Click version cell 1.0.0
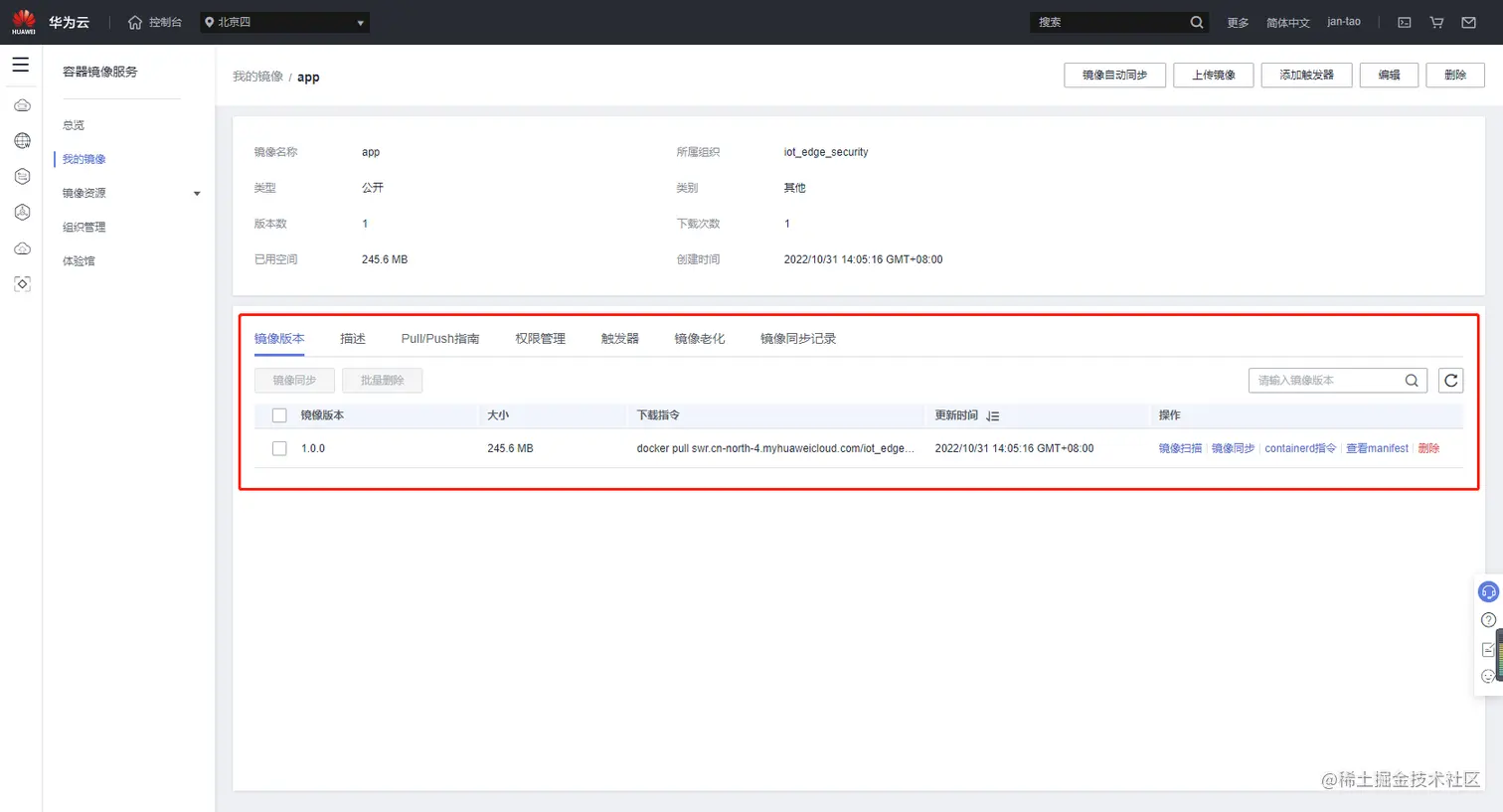 (x=313, y=448)
